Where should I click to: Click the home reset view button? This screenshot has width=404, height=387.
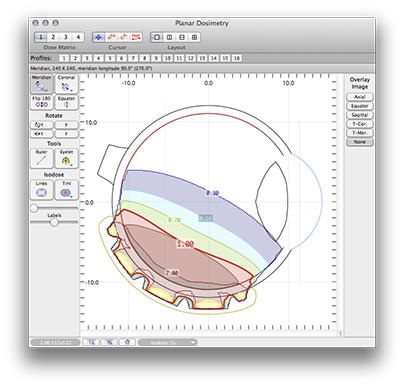click(x=127, y=342)
